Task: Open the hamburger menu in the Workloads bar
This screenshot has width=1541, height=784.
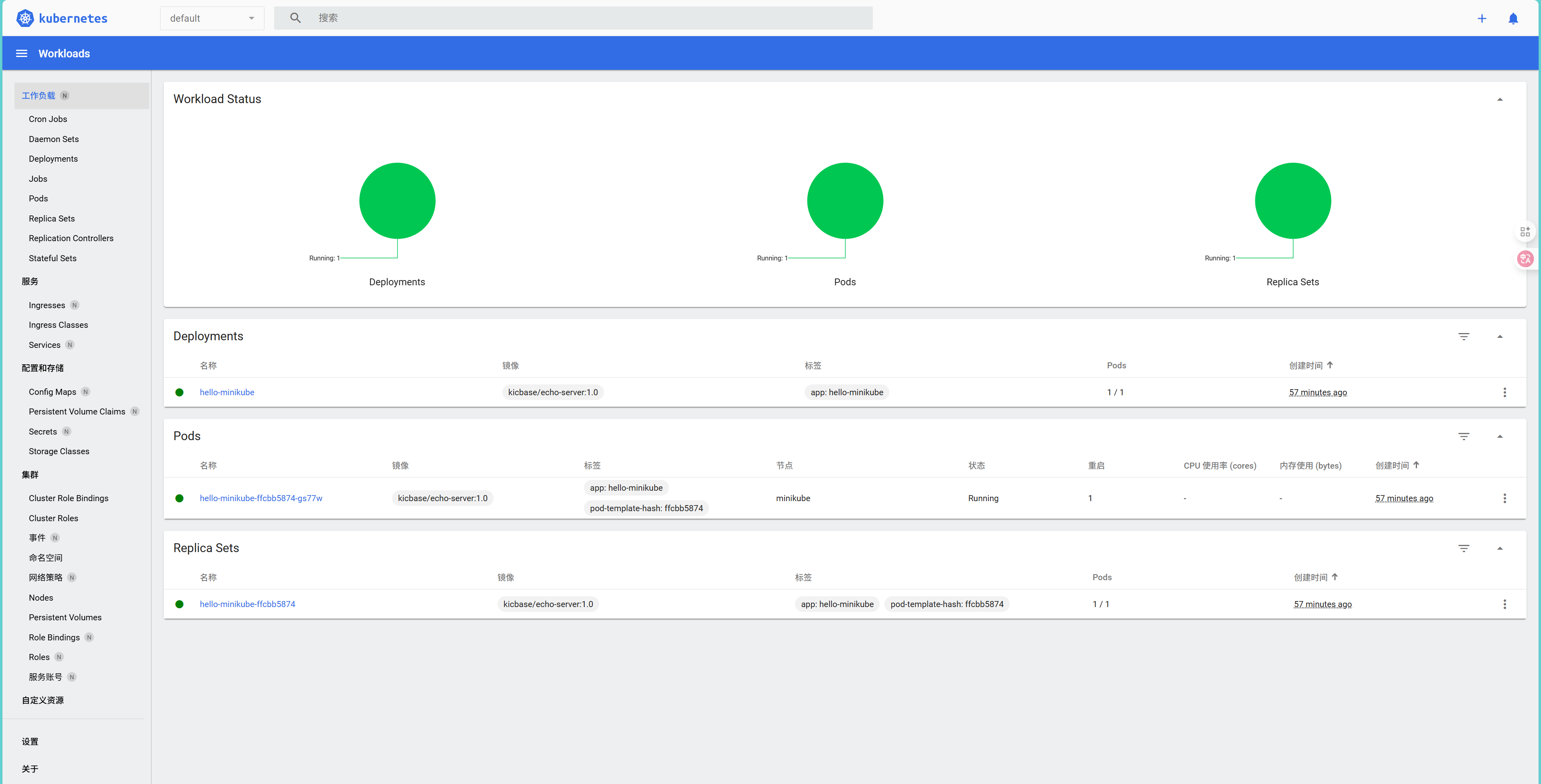Action: pos(22,53)
